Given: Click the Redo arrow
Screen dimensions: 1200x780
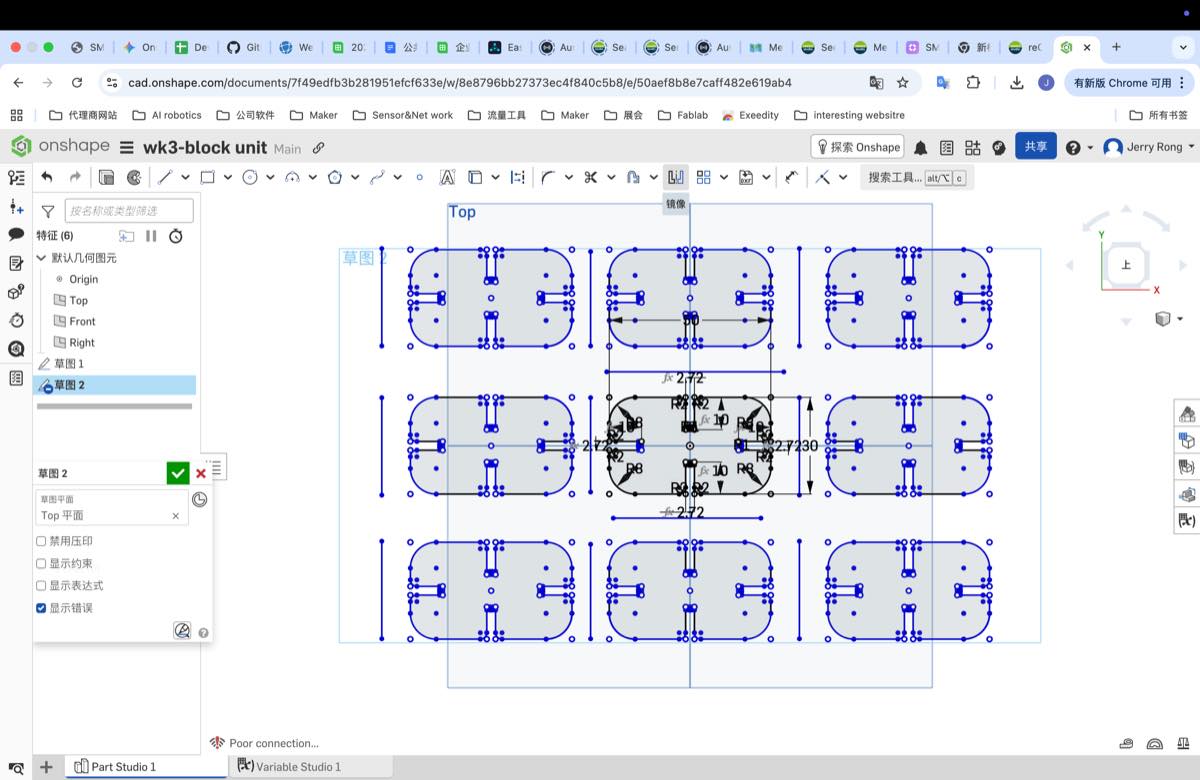Looking at the screenshot, I should coord(75,177).
